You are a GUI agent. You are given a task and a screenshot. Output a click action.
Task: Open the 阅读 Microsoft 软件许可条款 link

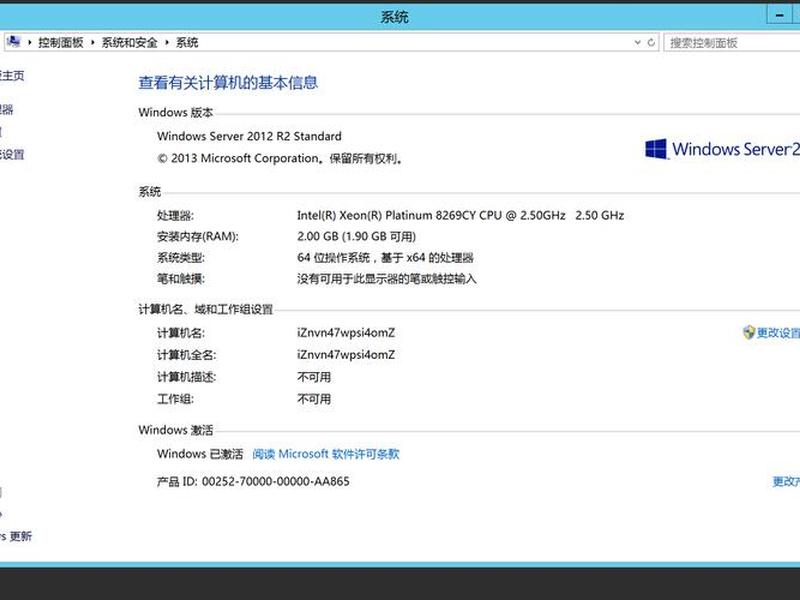point(326,454)
